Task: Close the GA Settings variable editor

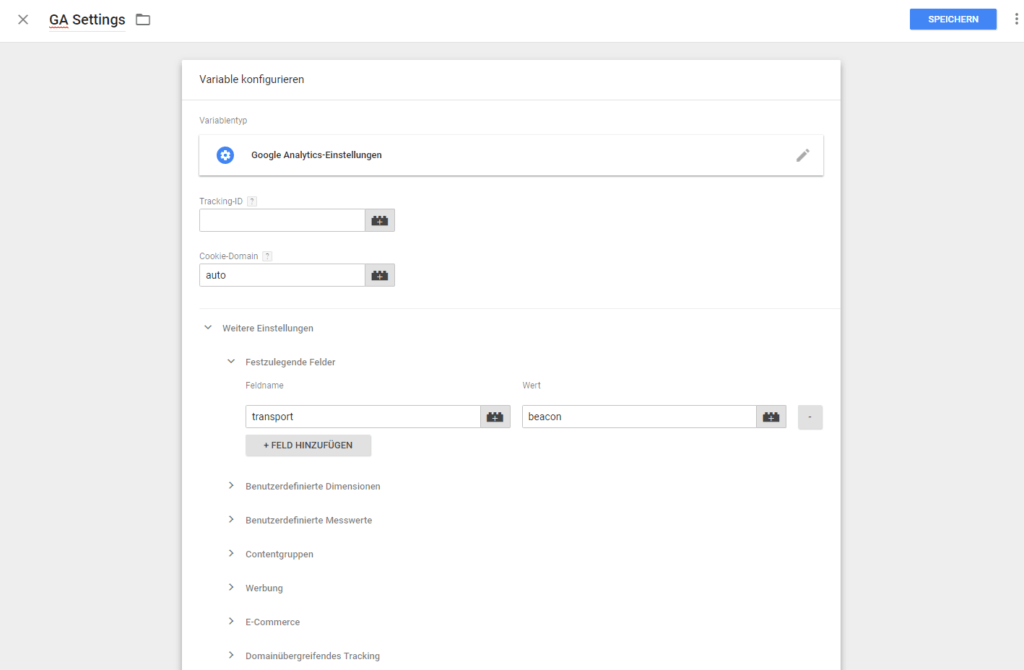Action: coord(23,20)
